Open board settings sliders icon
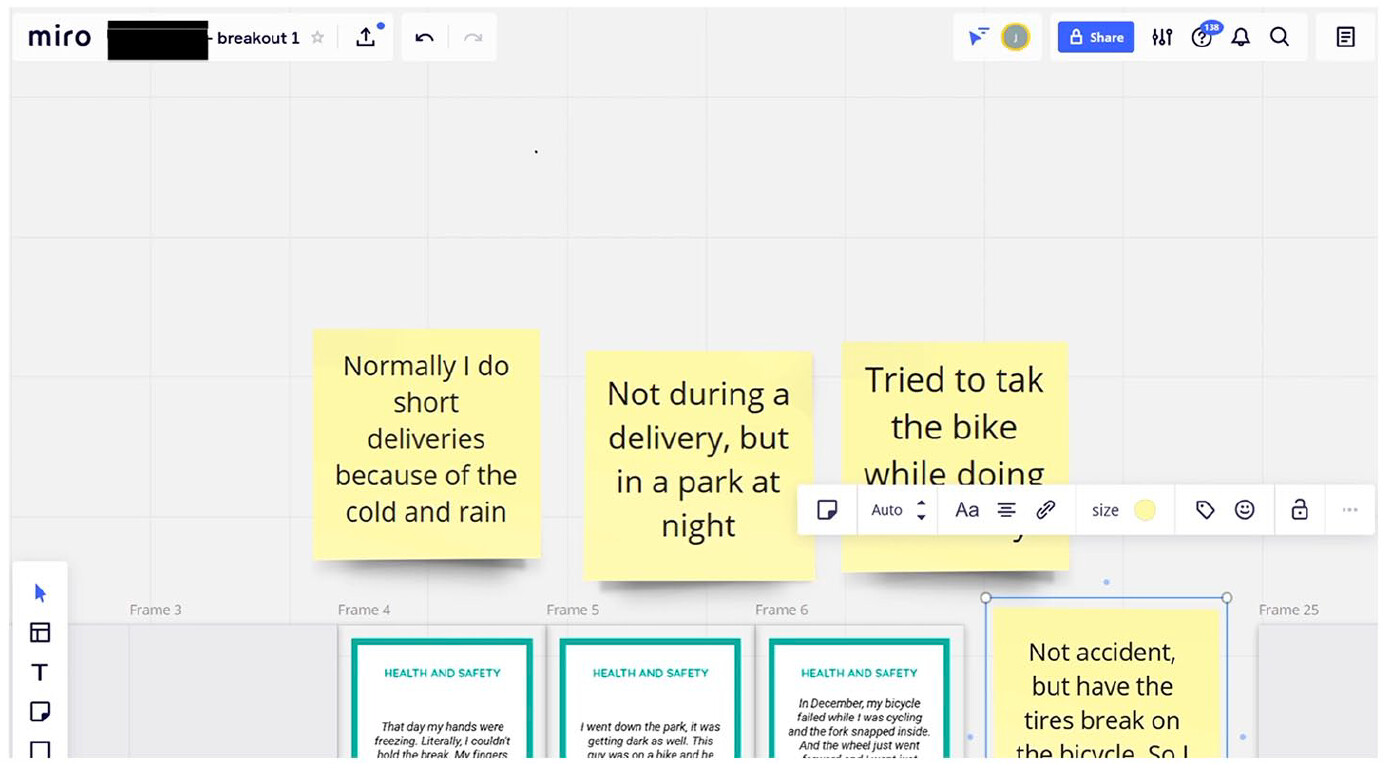The image size is (1388, 768). point(1162,37)
